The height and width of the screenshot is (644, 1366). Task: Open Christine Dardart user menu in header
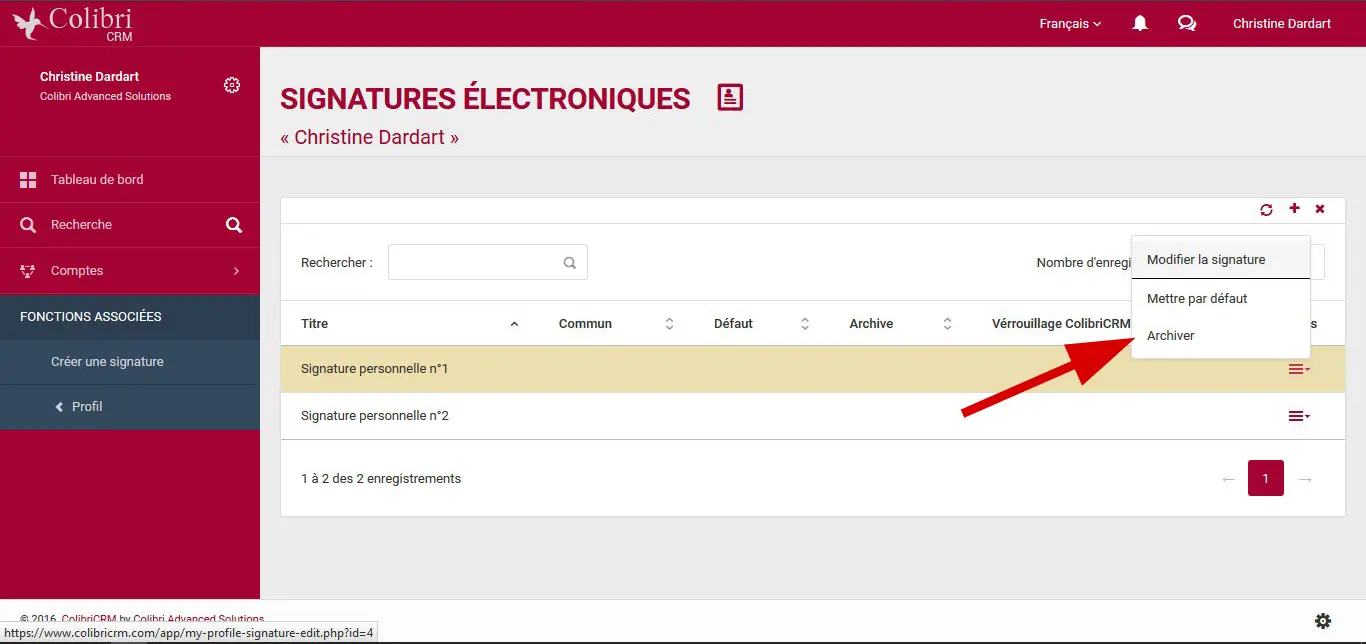tap(1281, 23)
